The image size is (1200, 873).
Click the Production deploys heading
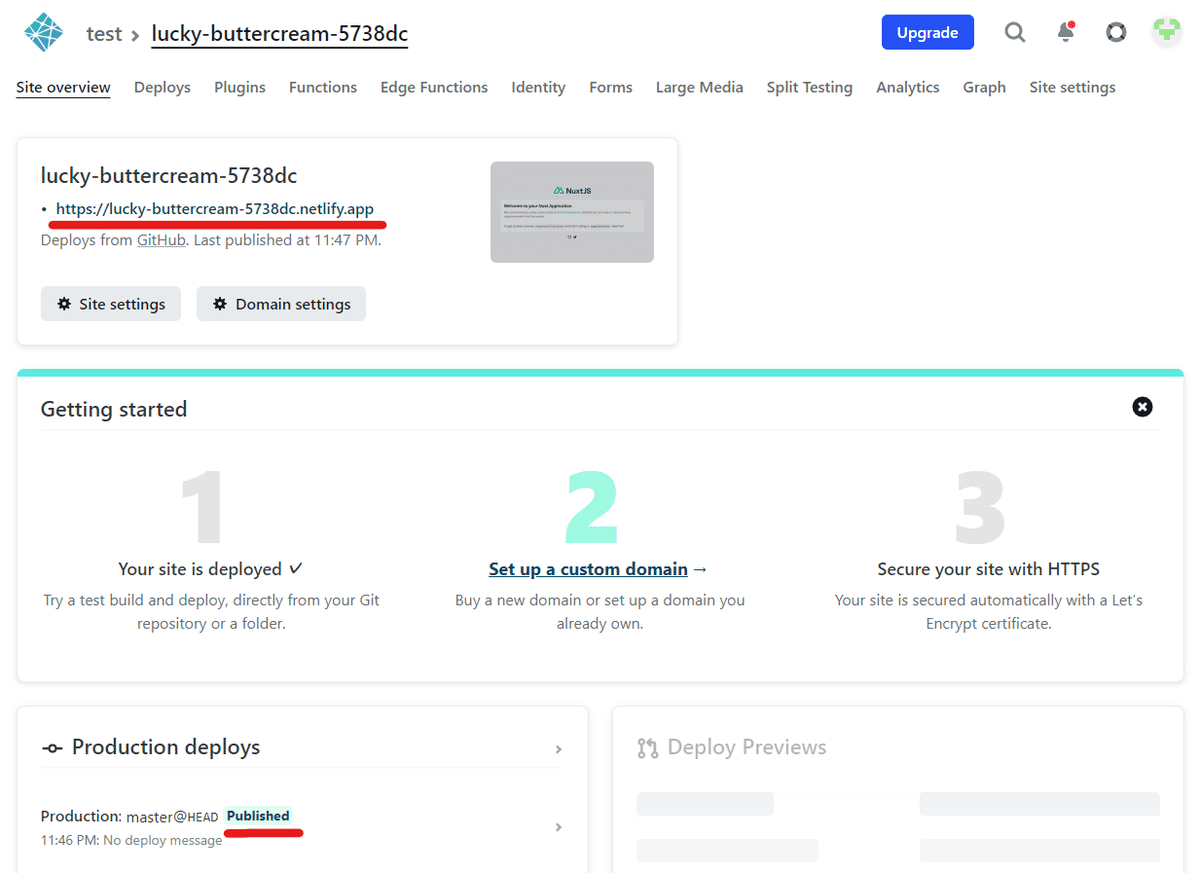166,747
